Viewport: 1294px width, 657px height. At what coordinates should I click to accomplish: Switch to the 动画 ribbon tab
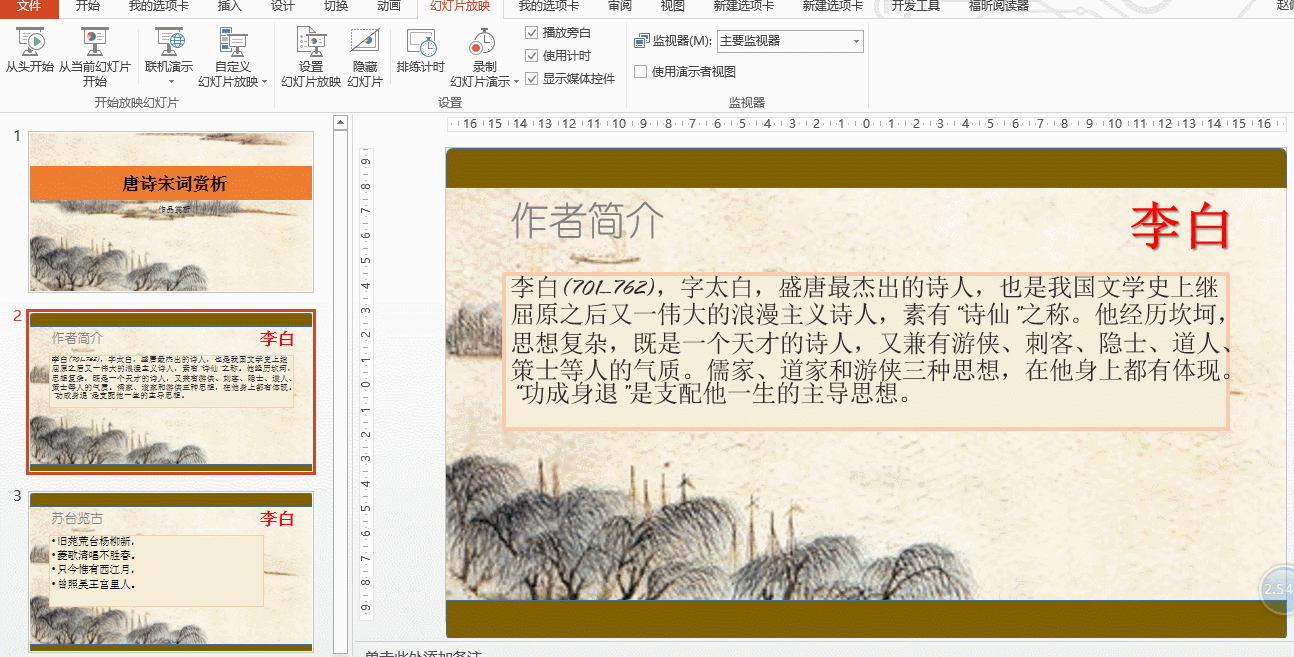pyautogui.click(x=389, y=6)
